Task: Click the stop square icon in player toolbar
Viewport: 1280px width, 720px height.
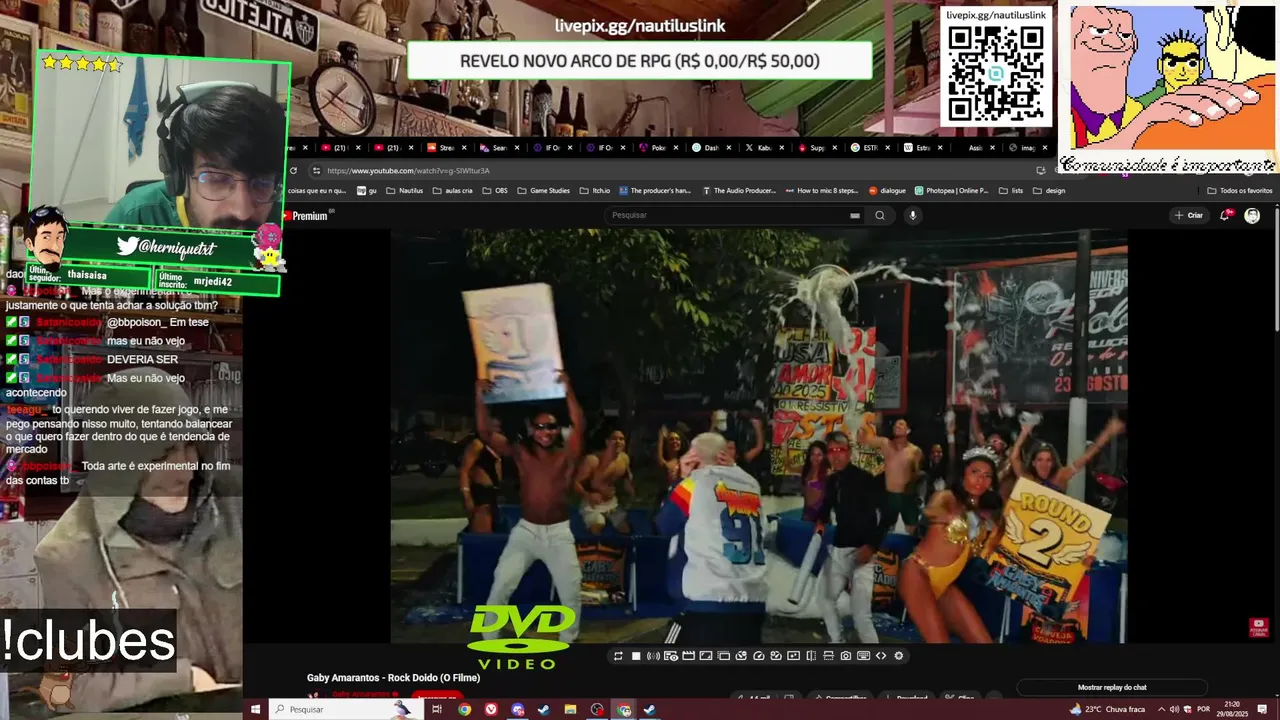Action: (x=636, y=656)
